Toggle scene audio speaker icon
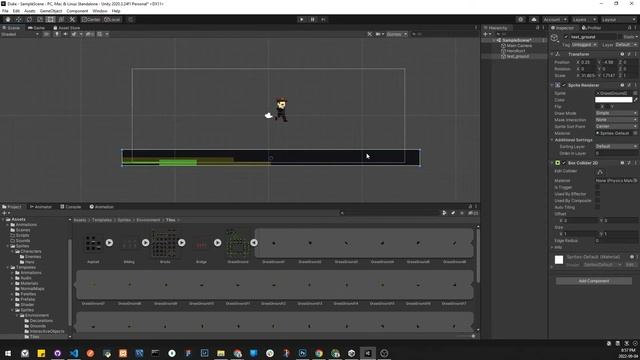640x360 pixels. pyautogui.click(x=65, y=34)
